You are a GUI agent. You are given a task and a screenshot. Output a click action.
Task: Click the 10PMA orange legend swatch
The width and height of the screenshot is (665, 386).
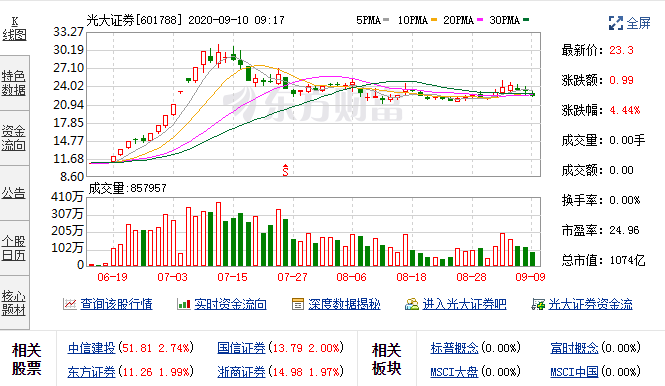click(433, 20)
